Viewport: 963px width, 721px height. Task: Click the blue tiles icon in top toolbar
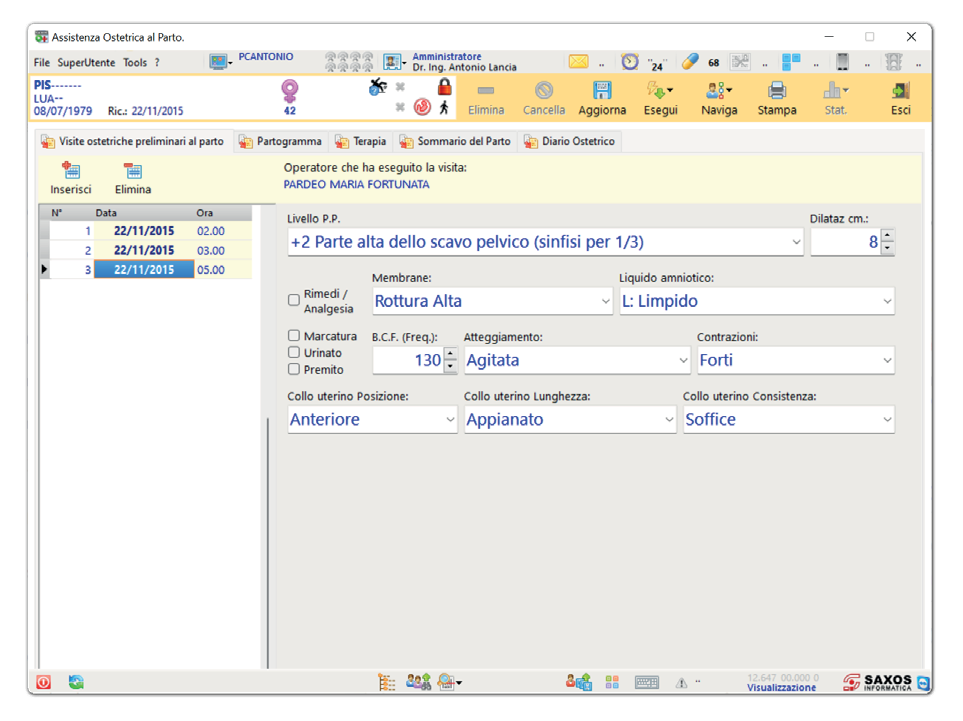pyautogui.click(x=791, y=61)
